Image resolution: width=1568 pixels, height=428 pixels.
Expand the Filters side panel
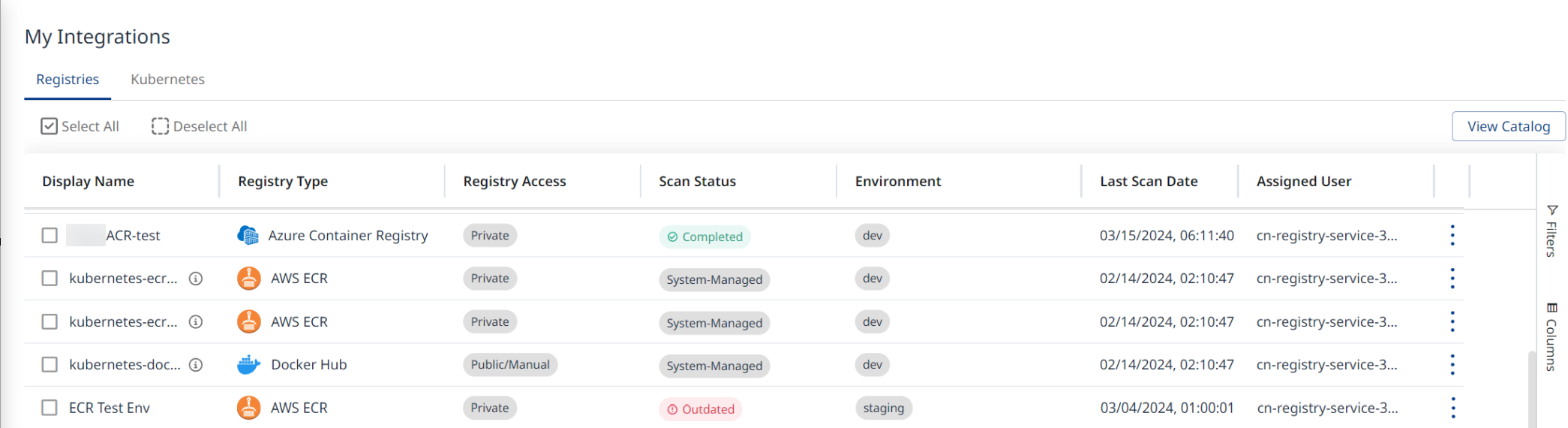coord(1551,231)
